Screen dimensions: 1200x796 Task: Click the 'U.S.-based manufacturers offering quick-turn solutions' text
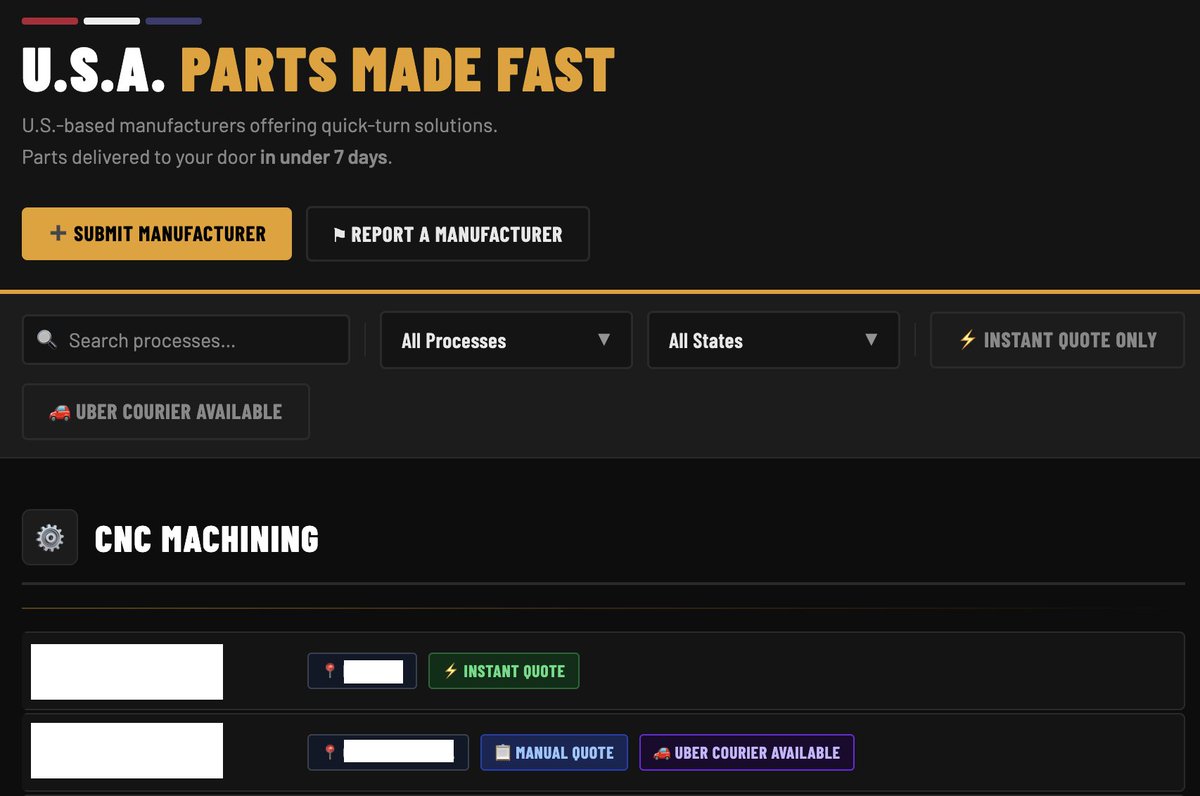pos(260,127)
